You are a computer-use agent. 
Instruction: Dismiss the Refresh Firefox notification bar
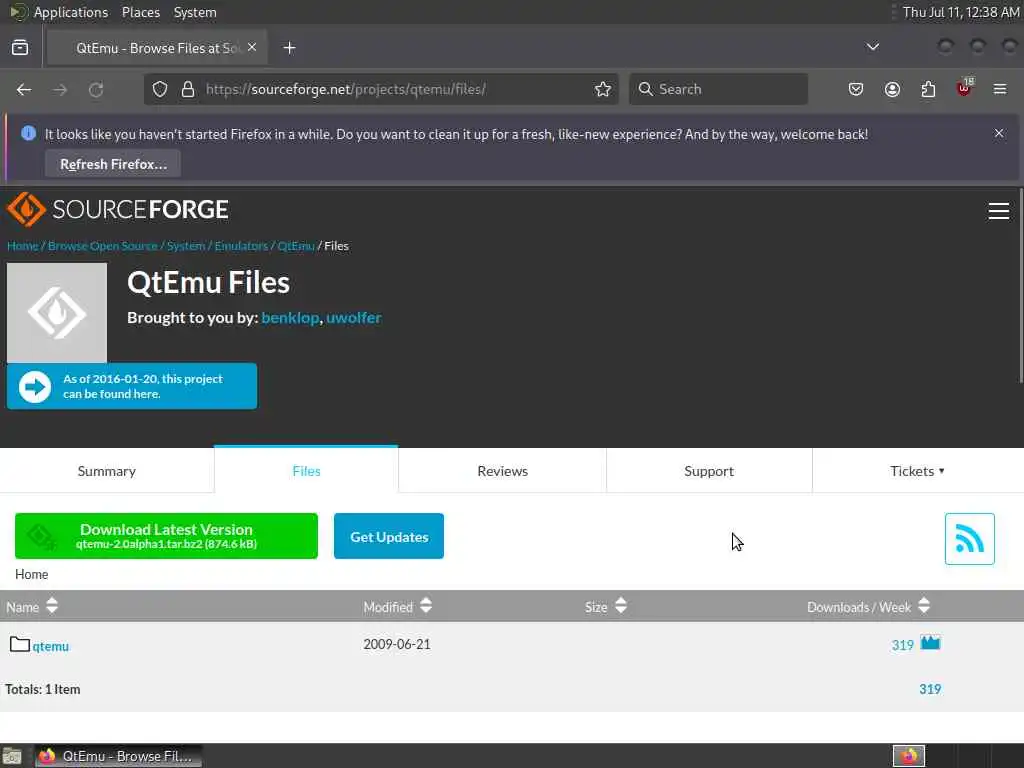(999, 133)
